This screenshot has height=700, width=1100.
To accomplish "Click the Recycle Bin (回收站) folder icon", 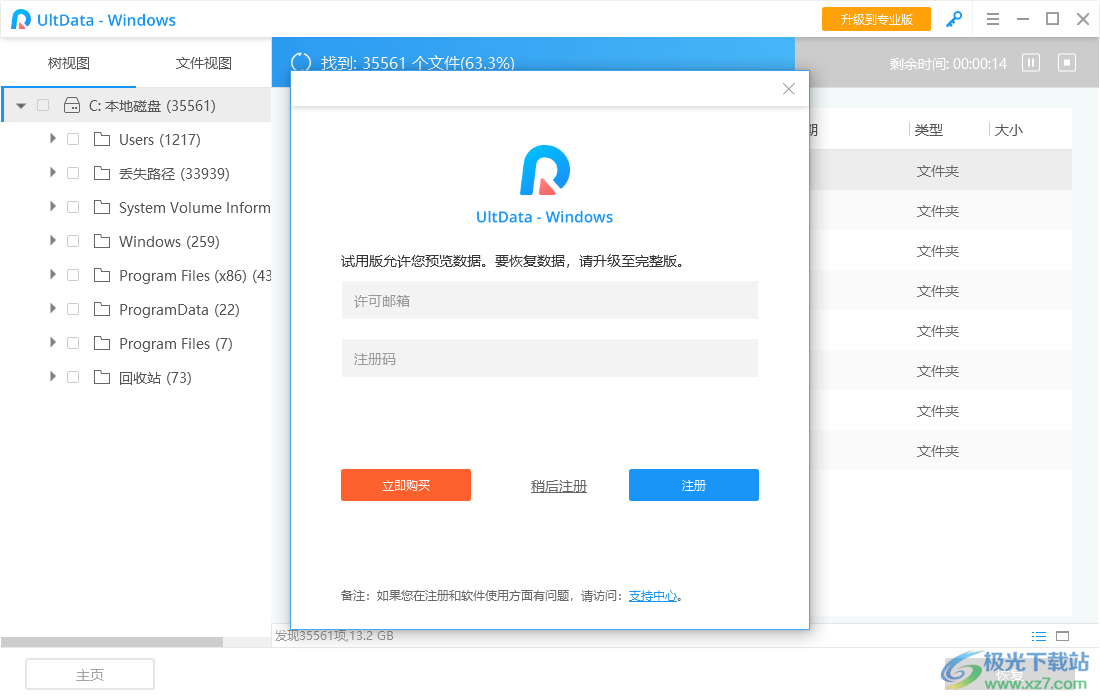I will (101, 377).
